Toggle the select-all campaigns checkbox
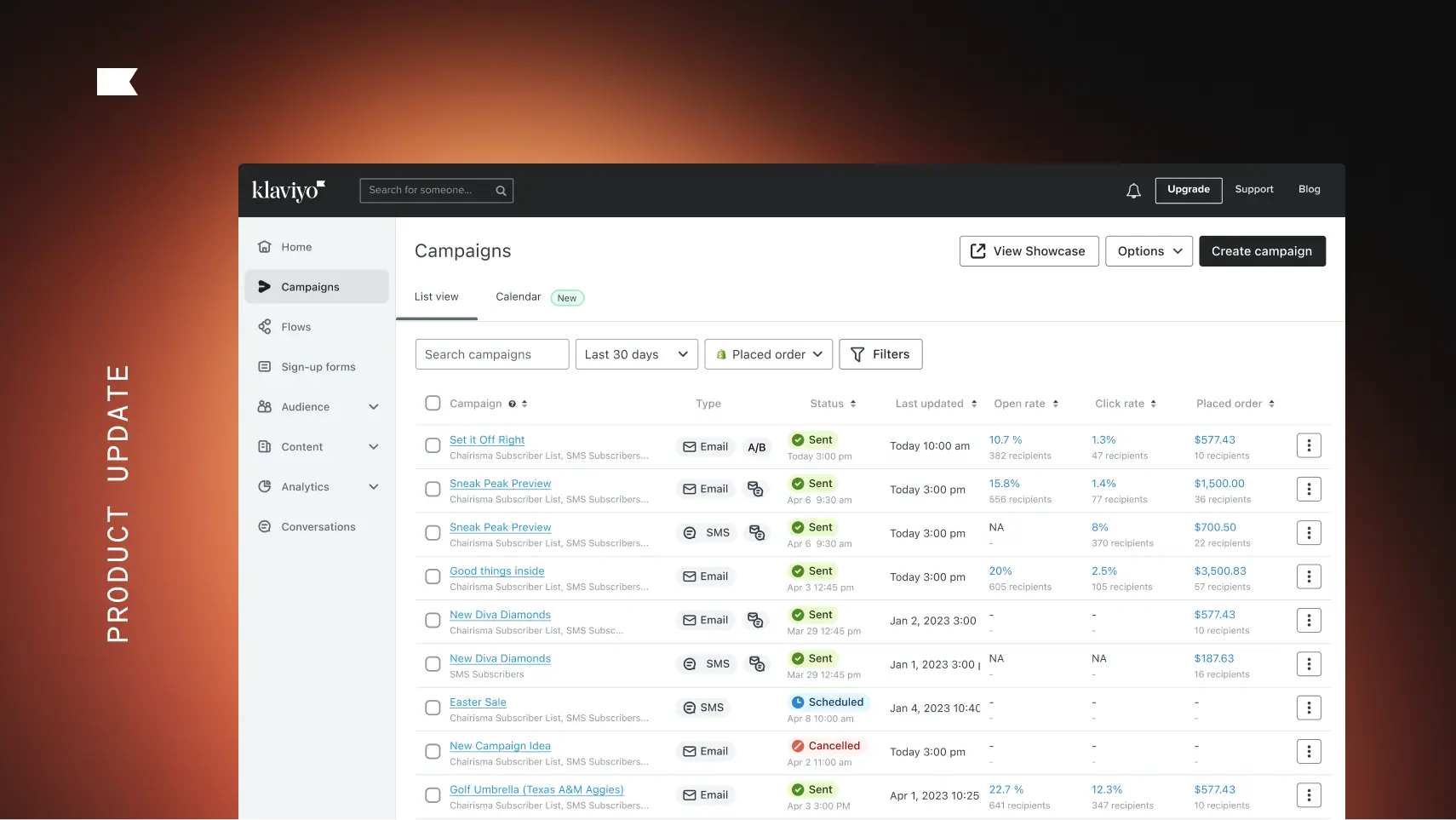 [433, 404]
